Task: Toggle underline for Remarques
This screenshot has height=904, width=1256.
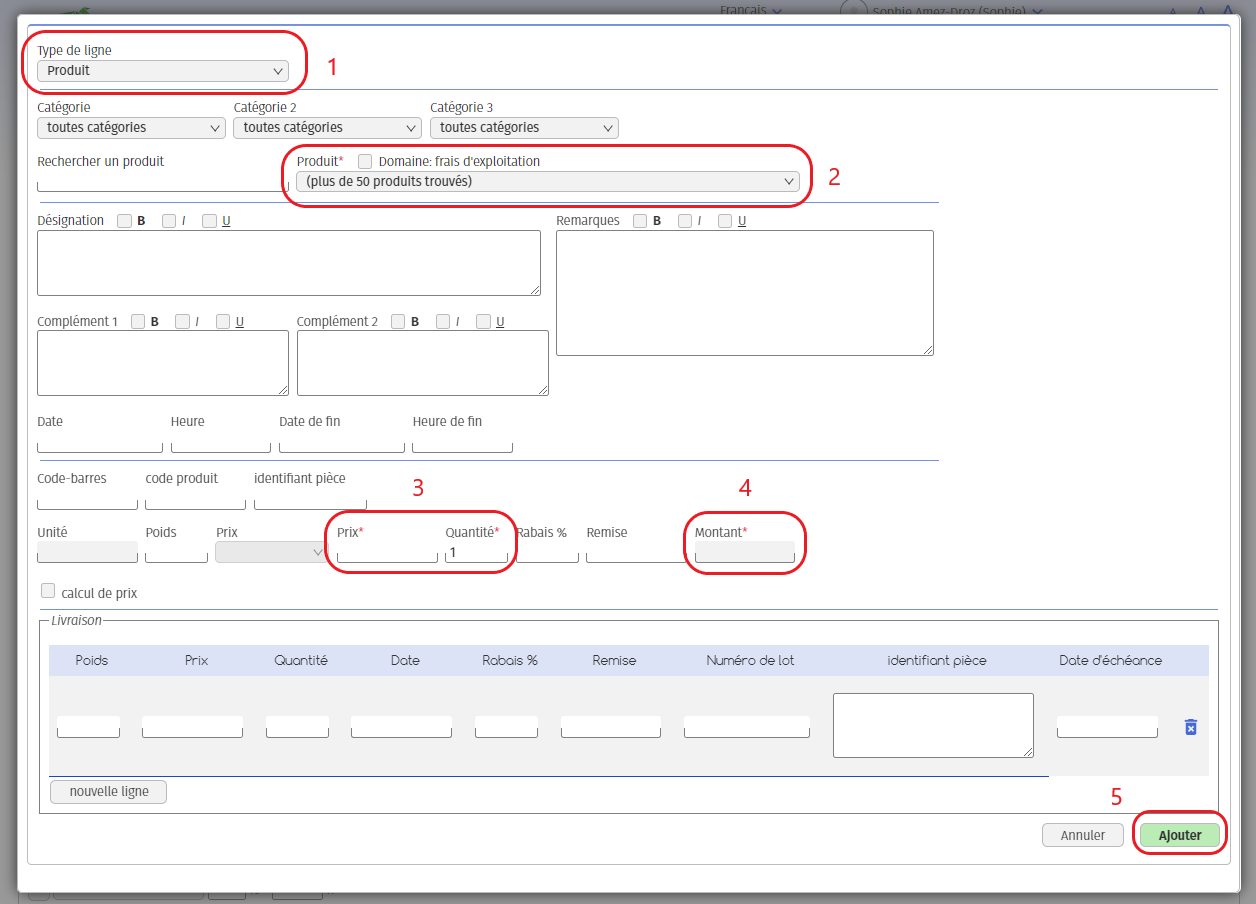Action: [725, 221]
